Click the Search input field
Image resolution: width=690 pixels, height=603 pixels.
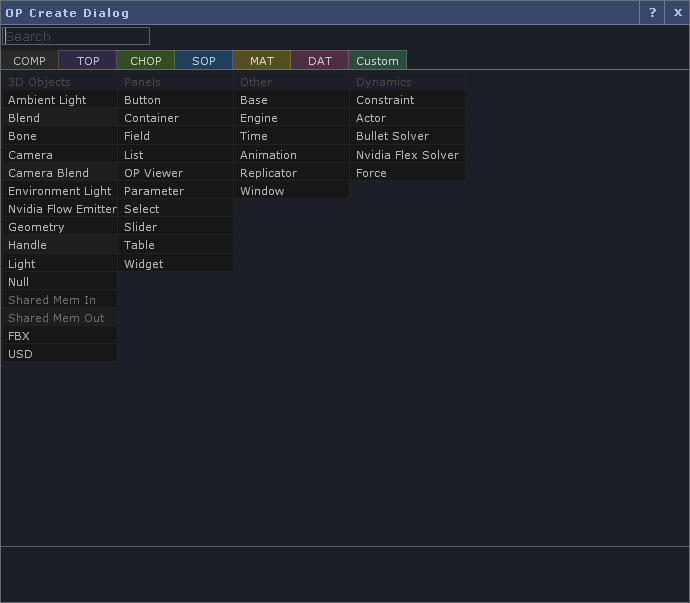point(77,36)
